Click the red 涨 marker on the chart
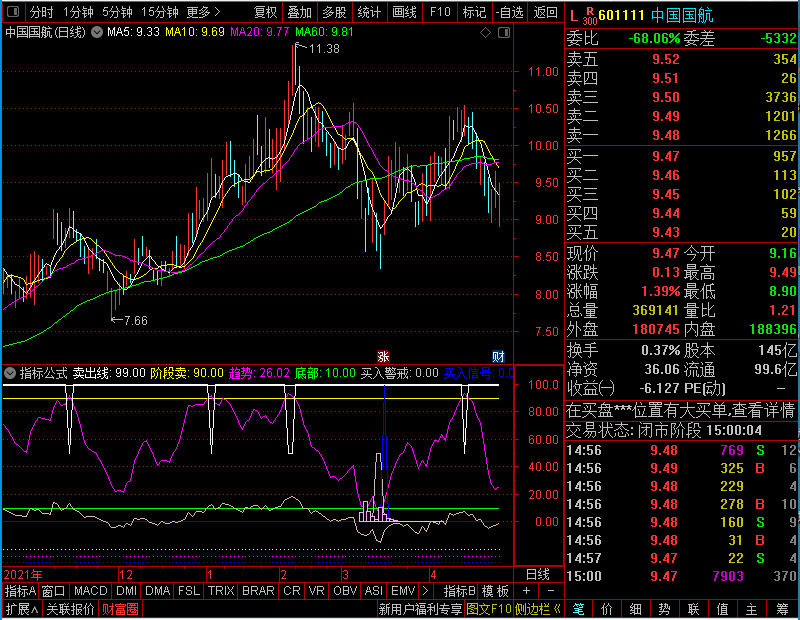 point(383,356)
